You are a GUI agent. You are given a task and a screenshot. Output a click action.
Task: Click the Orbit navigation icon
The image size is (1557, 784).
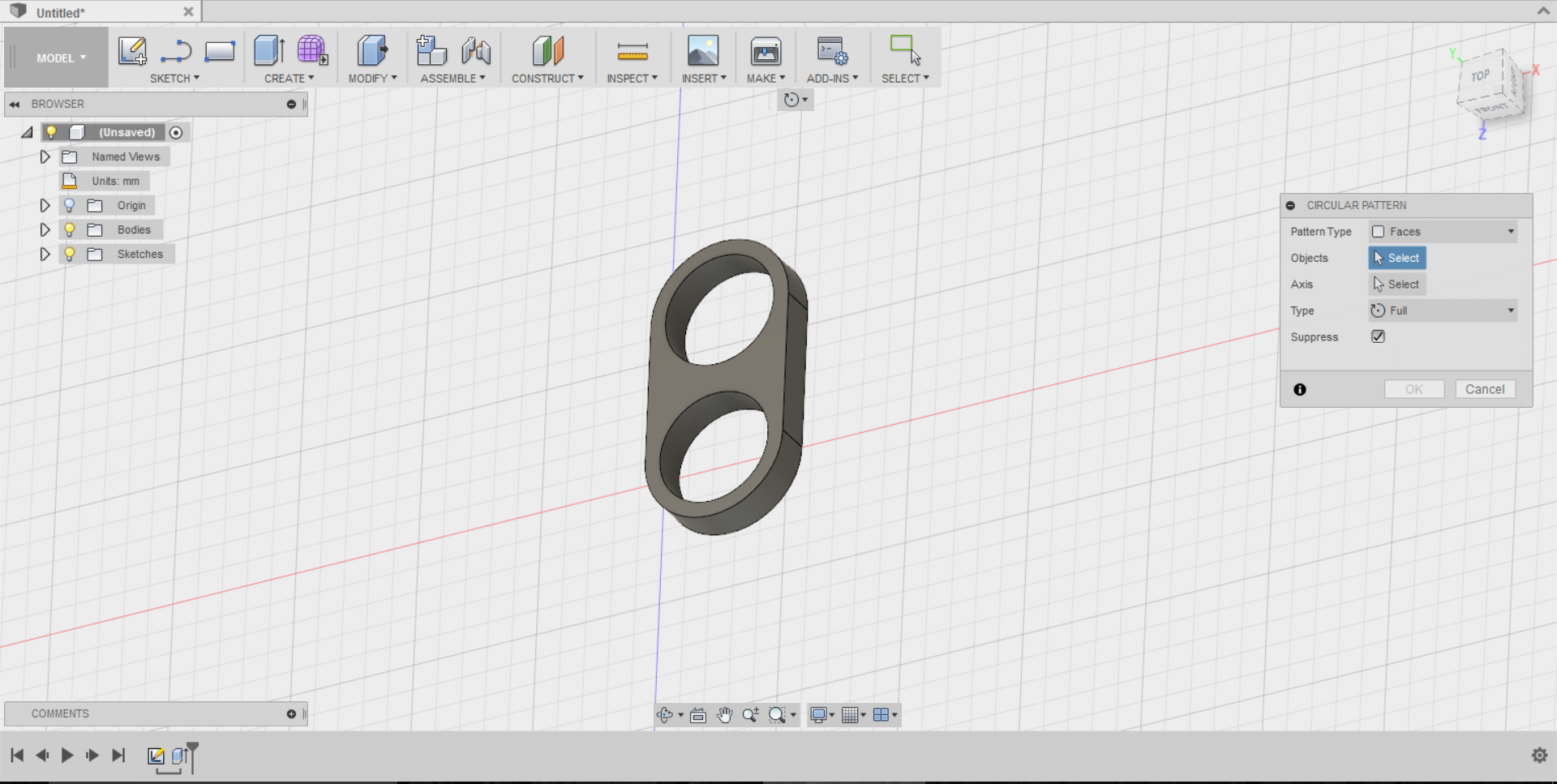click(665, 715)
